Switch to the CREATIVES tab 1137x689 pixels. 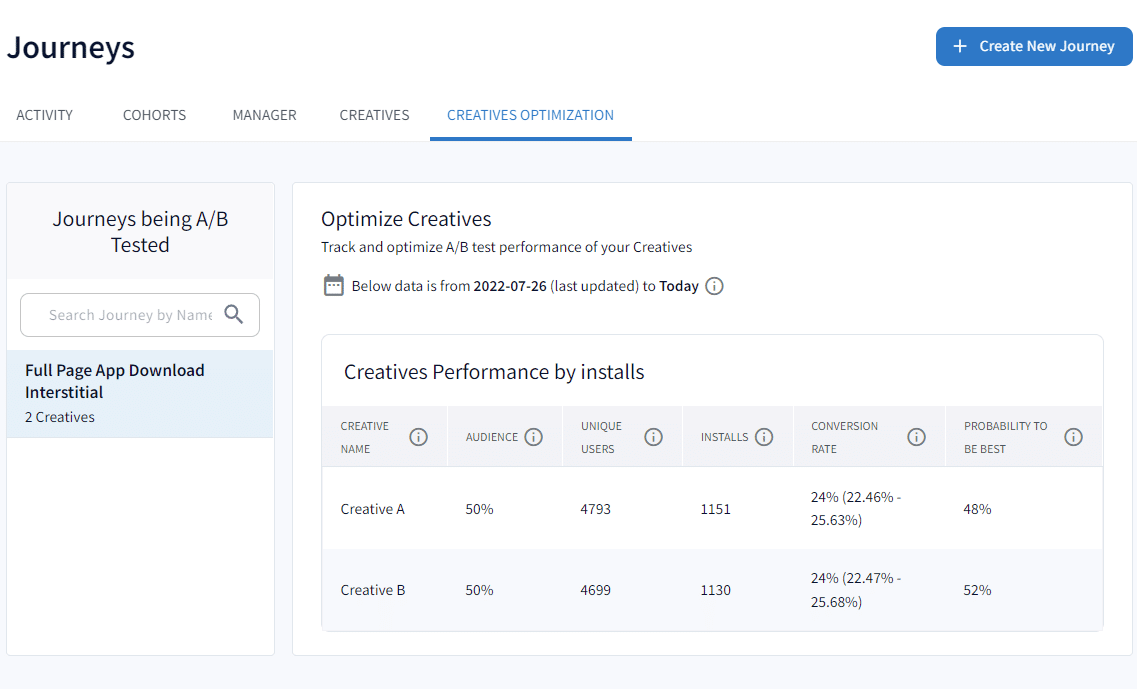pyautogui.click(x=374, y=115)
